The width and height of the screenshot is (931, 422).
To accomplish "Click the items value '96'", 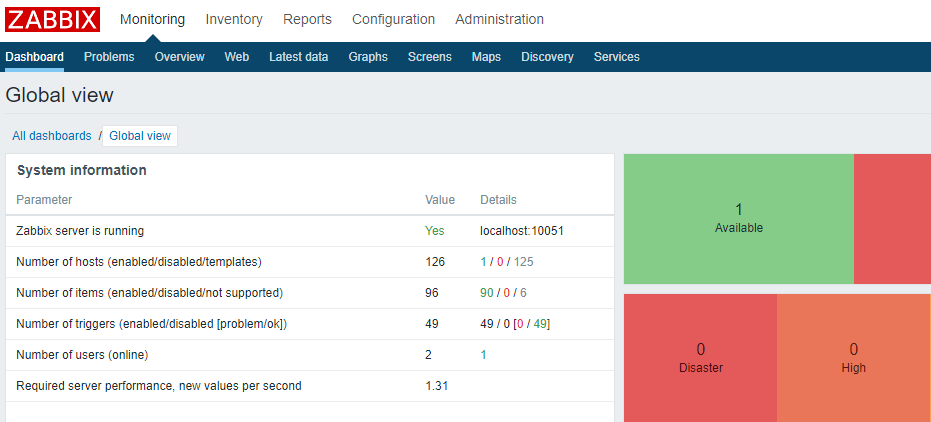I will coord(432,293).
